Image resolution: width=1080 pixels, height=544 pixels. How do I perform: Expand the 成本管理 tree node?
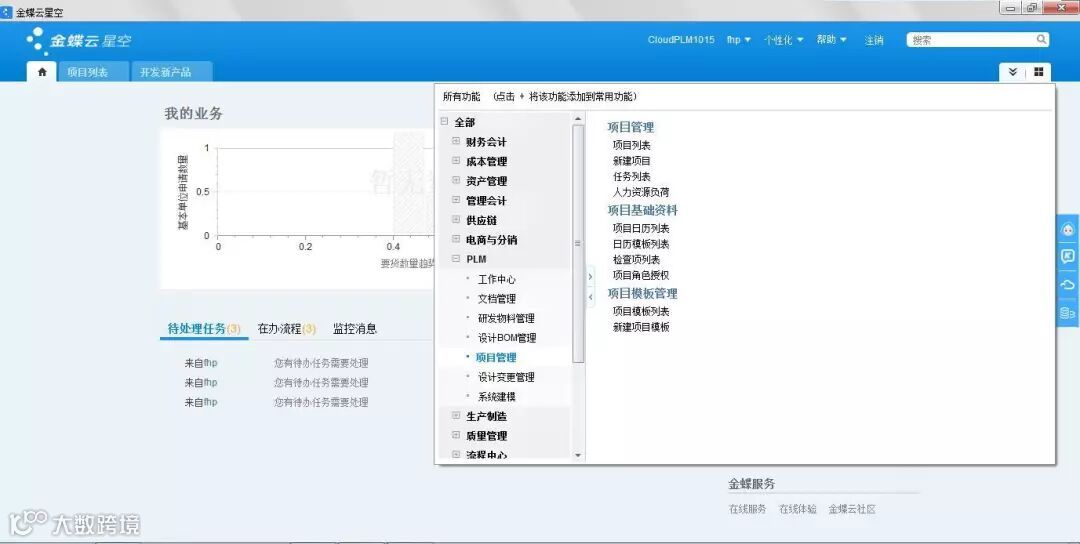pos(455,160)
